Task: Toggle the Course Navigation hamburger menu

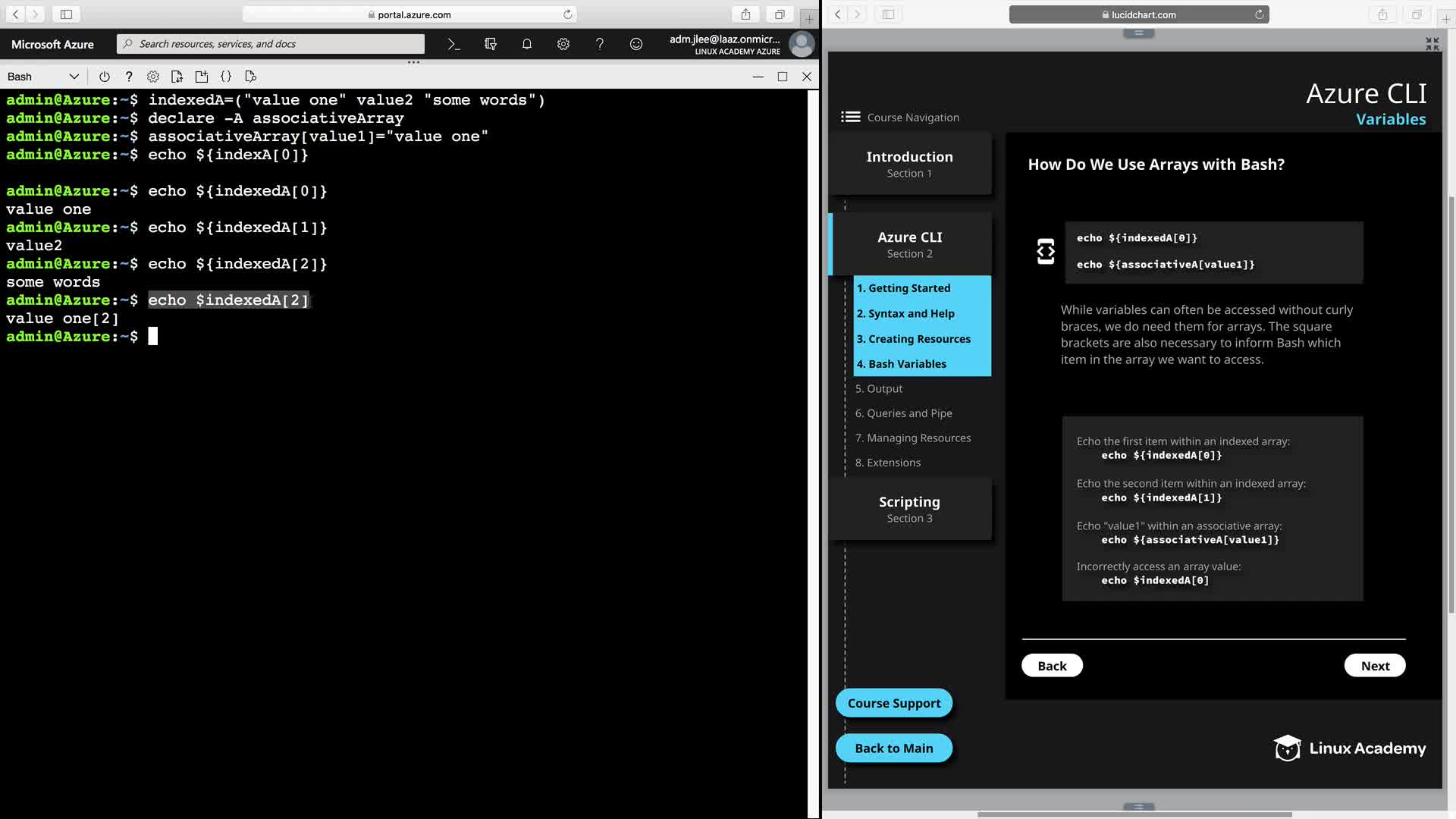Action: point(851,117)
